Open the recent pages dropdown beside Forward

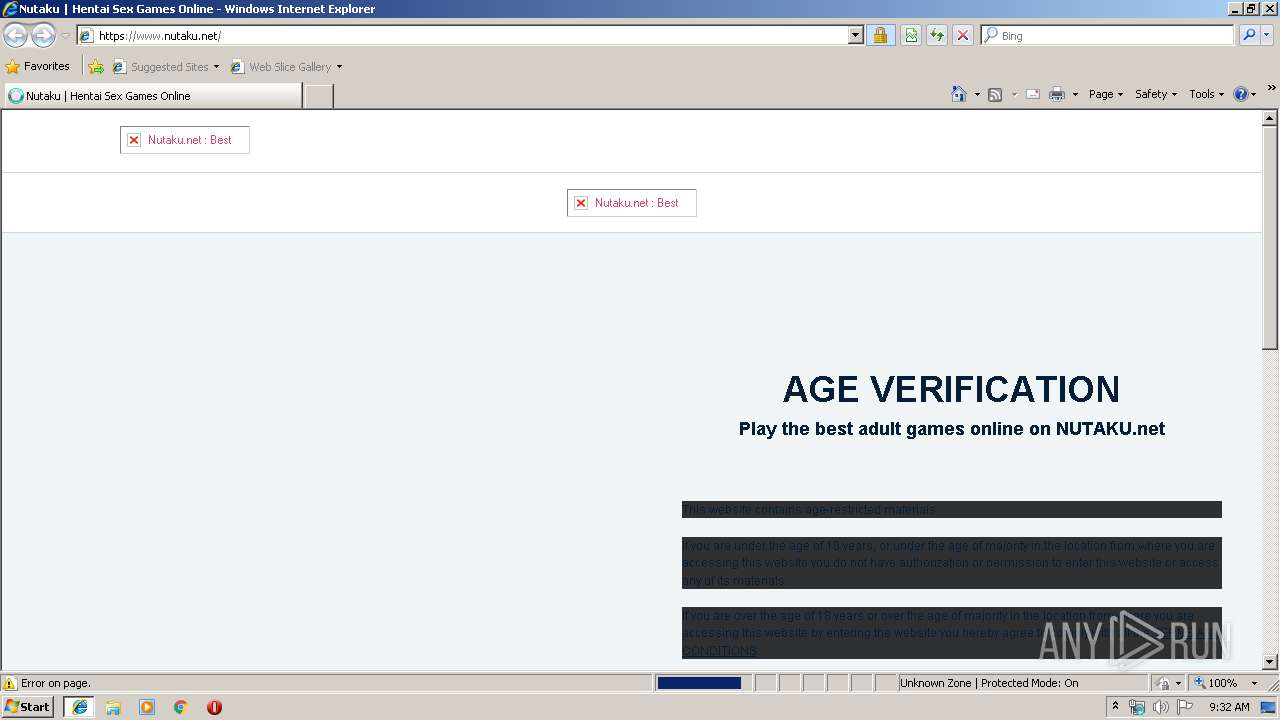(x=65, y=36)
